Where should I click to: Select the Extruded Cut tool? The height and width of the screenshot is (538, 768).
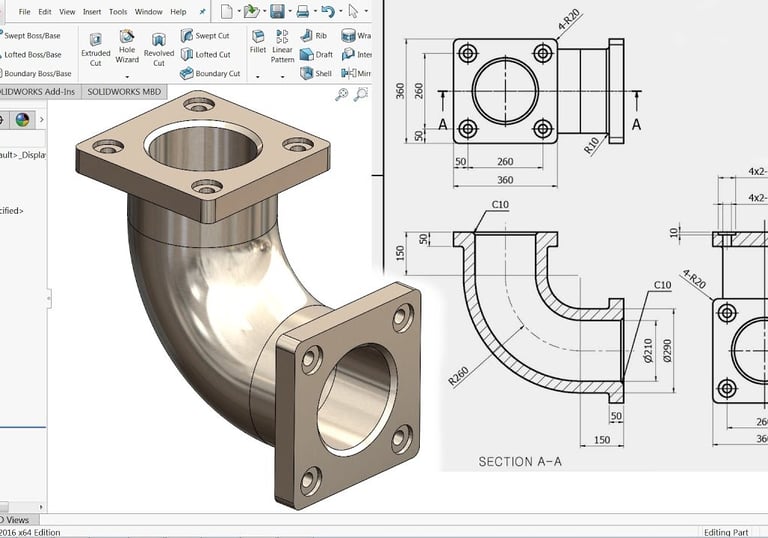click(96, 49)
